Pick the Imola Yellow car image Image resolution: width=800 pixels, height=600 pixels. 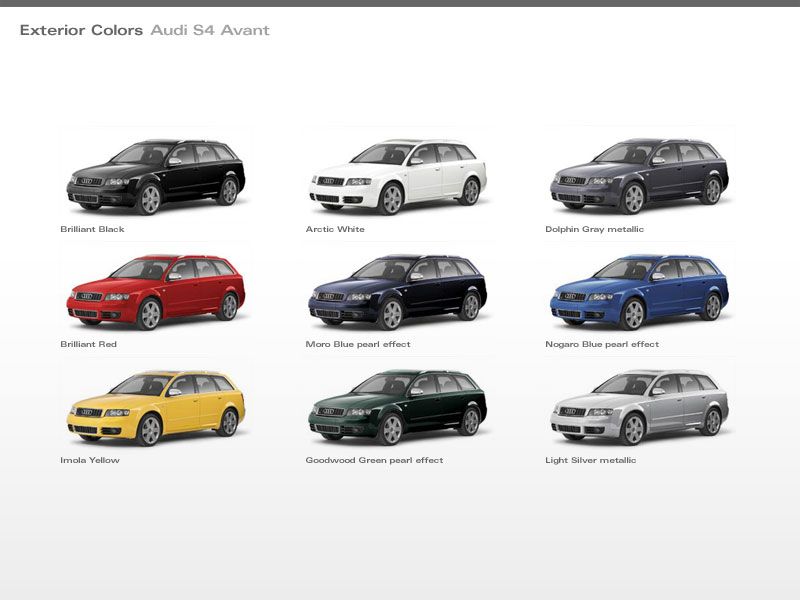tap(155, 408)
